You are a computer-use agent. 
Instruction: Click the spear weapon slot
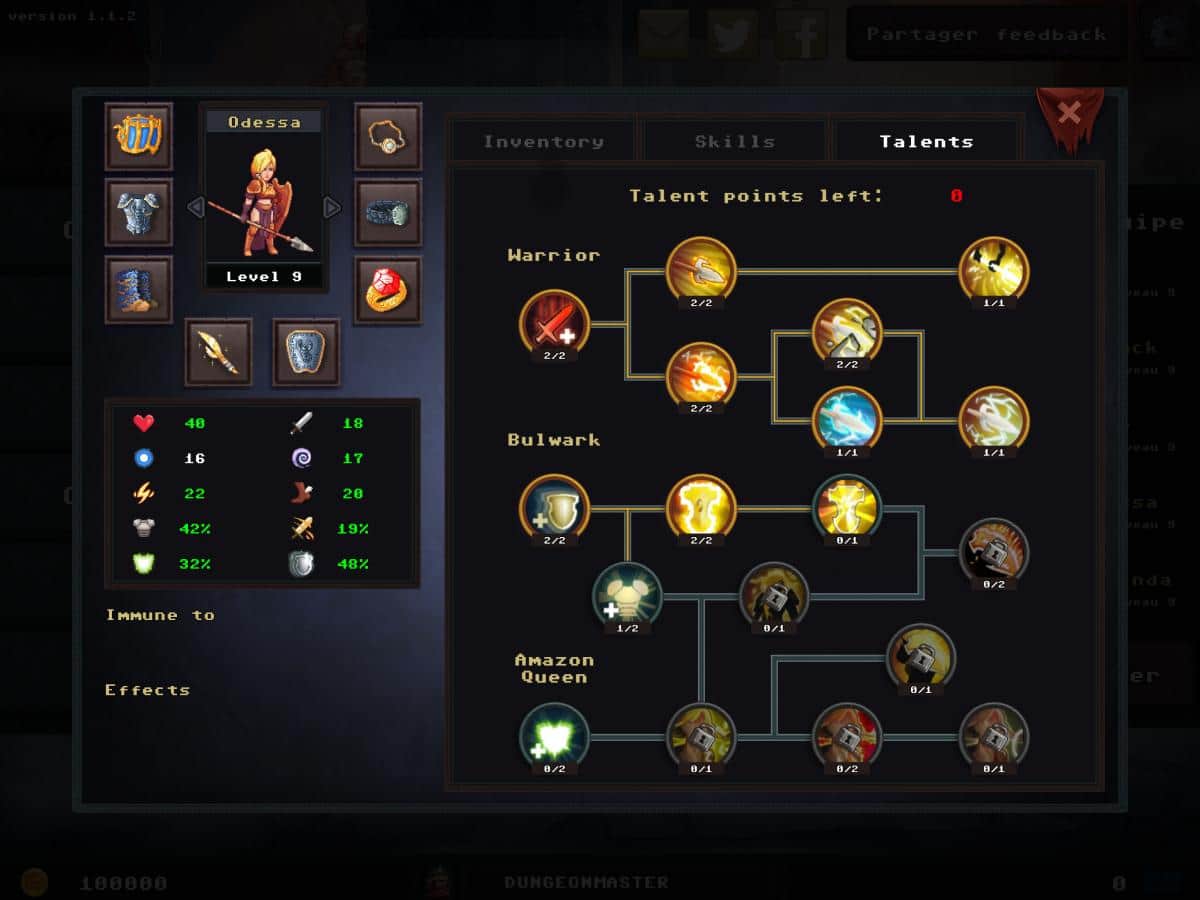[218, 352]
